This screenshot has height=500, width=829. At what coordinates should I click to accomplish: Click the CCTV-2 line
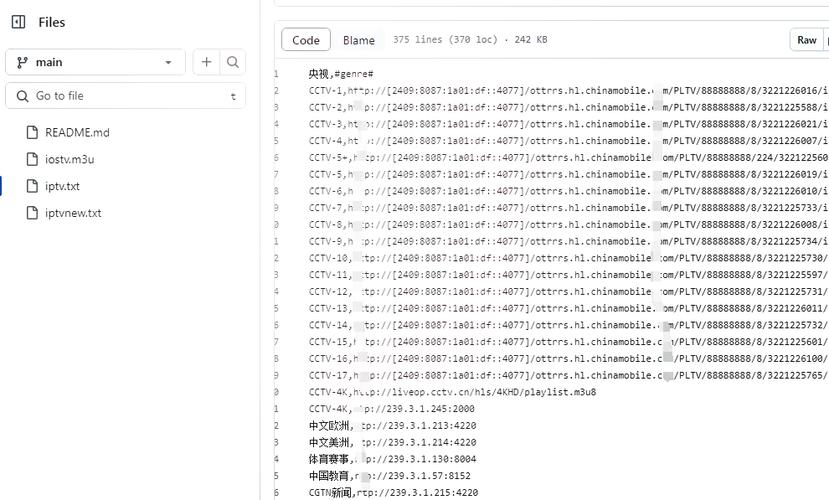coord(569,107)
